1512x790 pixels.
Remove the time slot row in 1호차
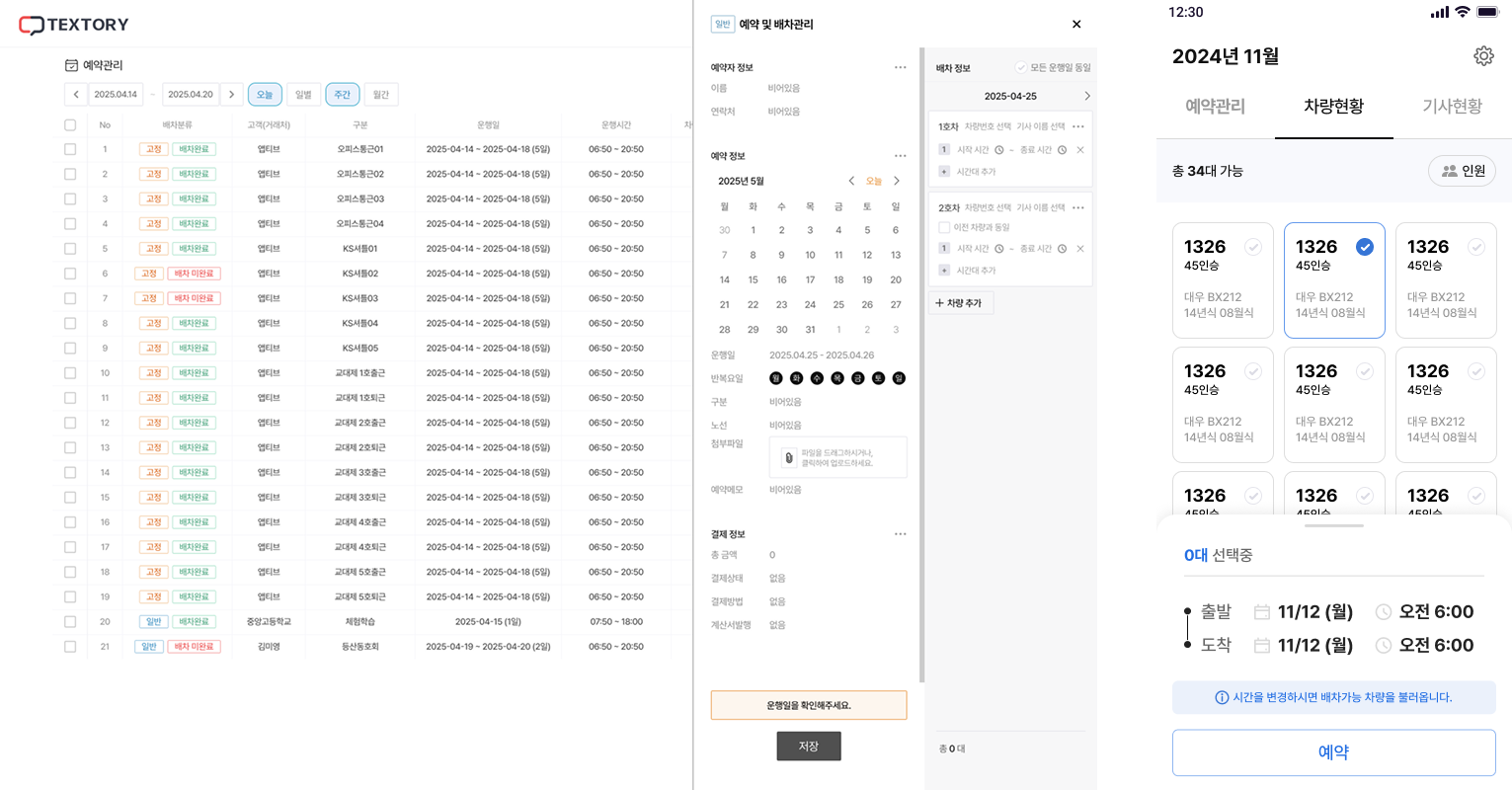(x=1080, y=150)
